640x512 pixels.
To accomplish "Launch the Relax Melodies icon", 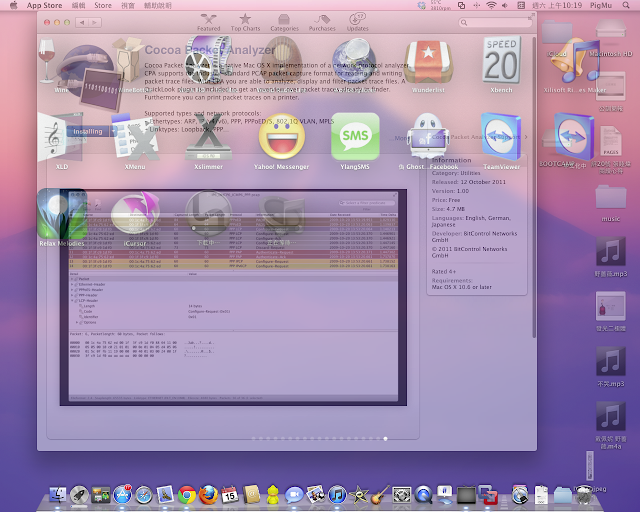I will pos(62,214).
